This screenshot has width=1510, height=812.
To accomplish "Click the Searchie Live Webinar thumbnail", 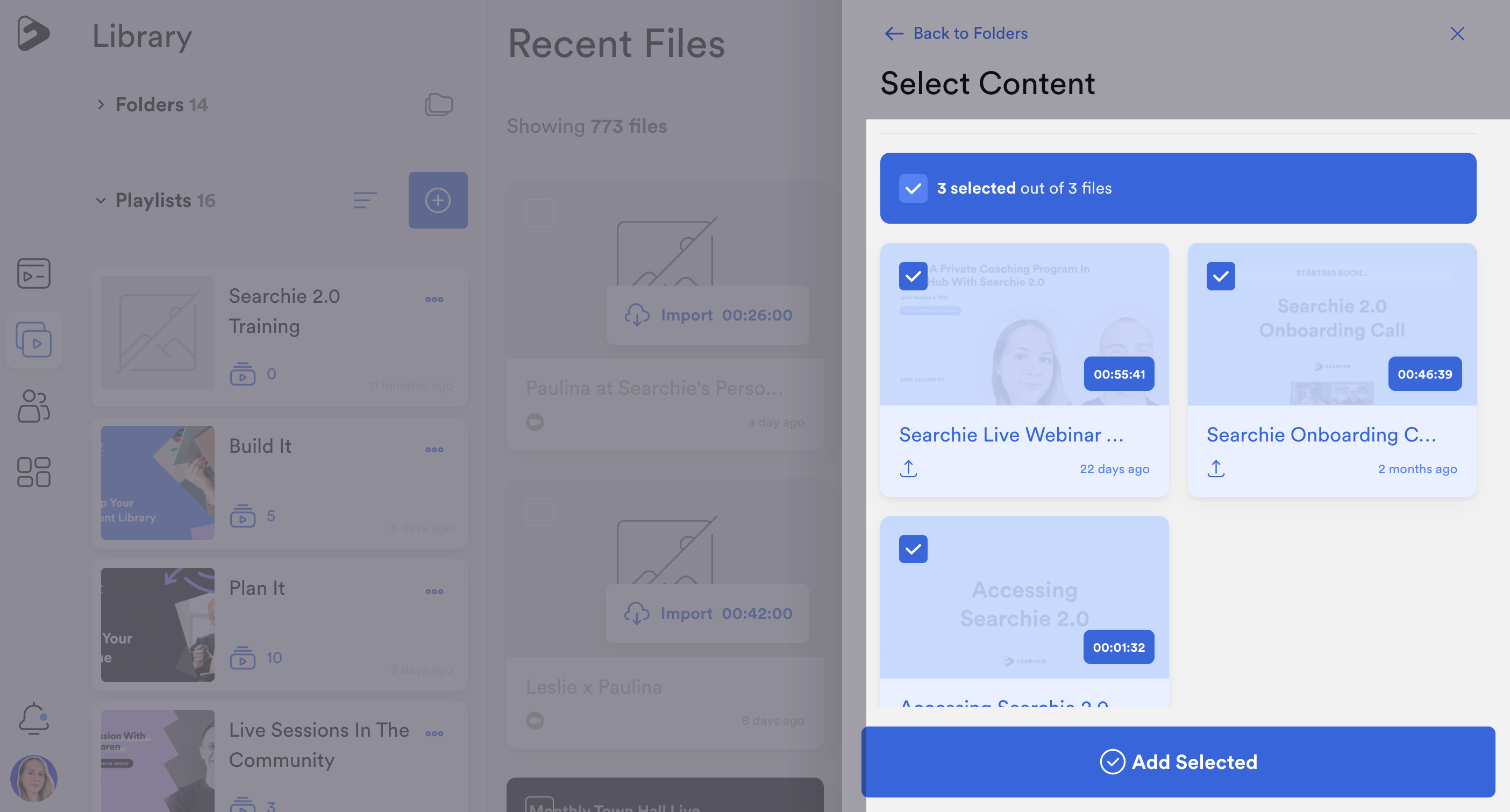I will 1024,324.
